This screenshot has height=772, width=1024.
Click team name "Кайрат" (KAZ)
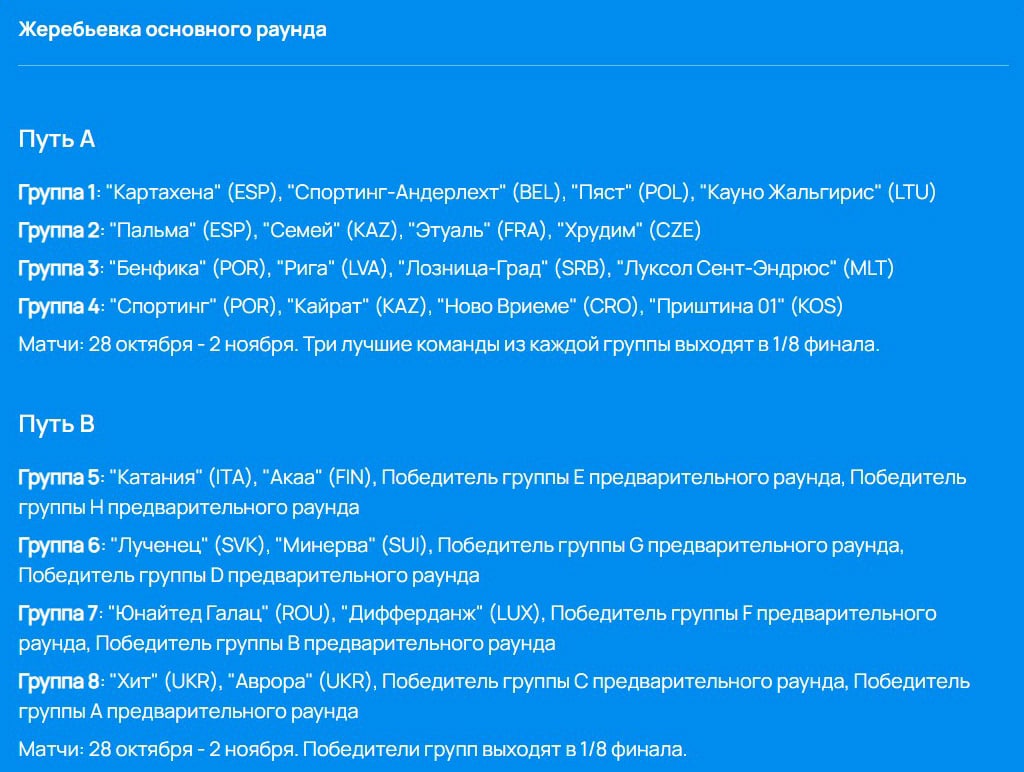[328, 306]
